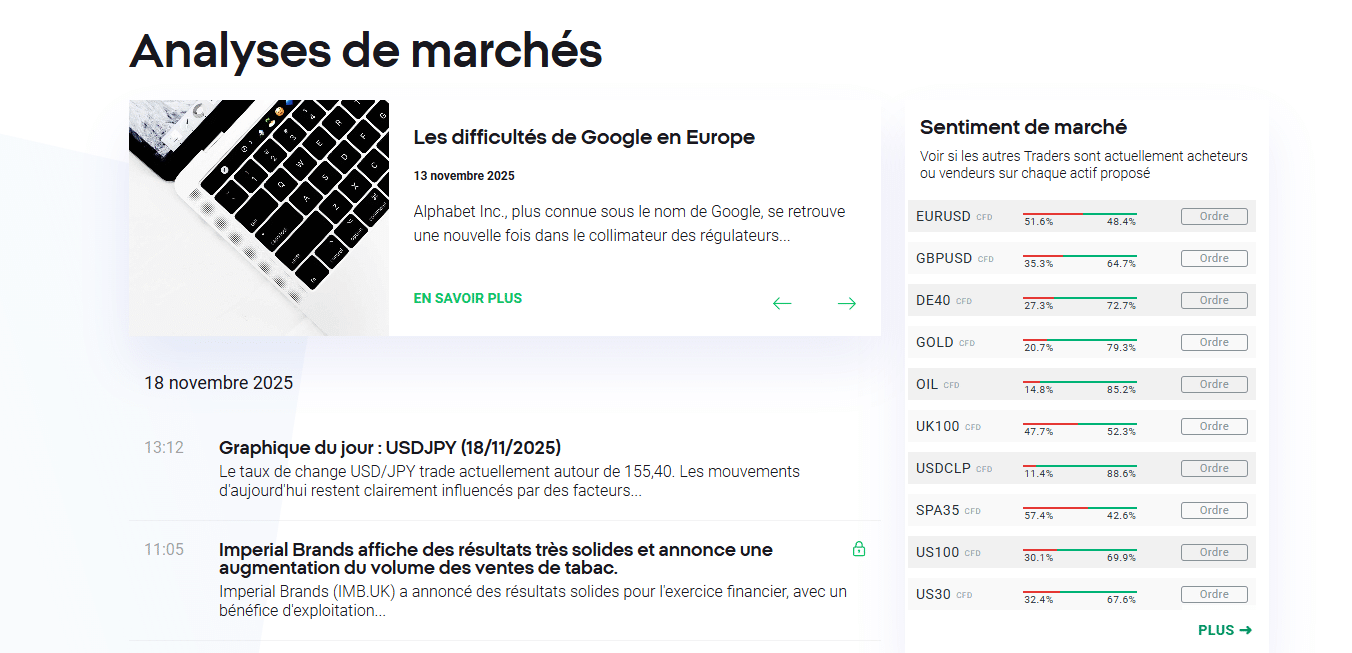Navigate back with the carousel left arrow
This screenshot has width=1352, height=653.
[782, 303]
